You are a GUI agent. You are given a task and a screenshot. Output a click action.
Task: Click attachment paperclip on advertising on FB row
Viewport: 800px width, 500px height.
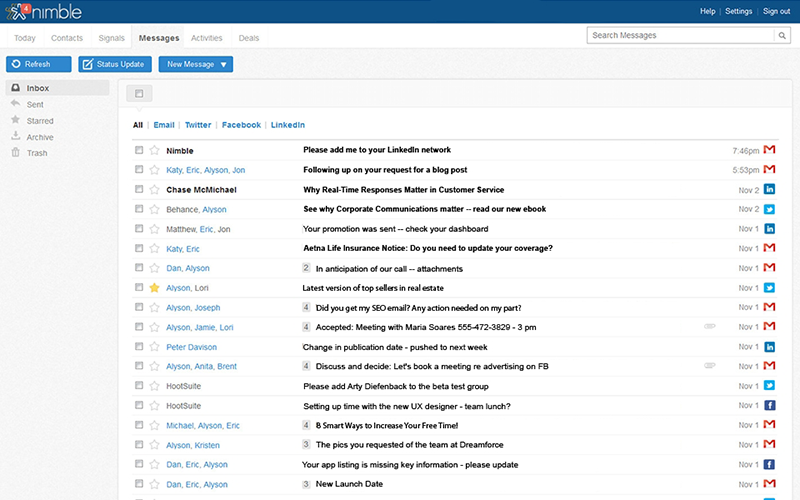coord(709,366)
